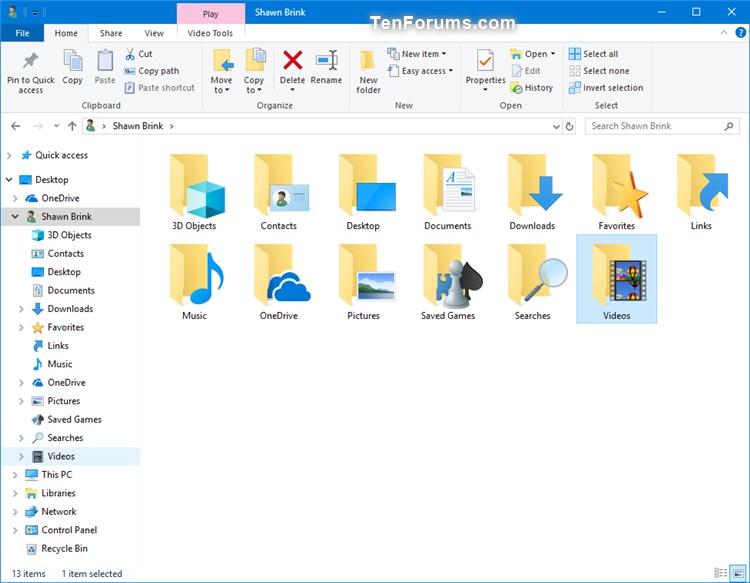This screenshot has width=750, height=583.
Task: Switch to large icons view in status bar
Action: coord(737,573)
